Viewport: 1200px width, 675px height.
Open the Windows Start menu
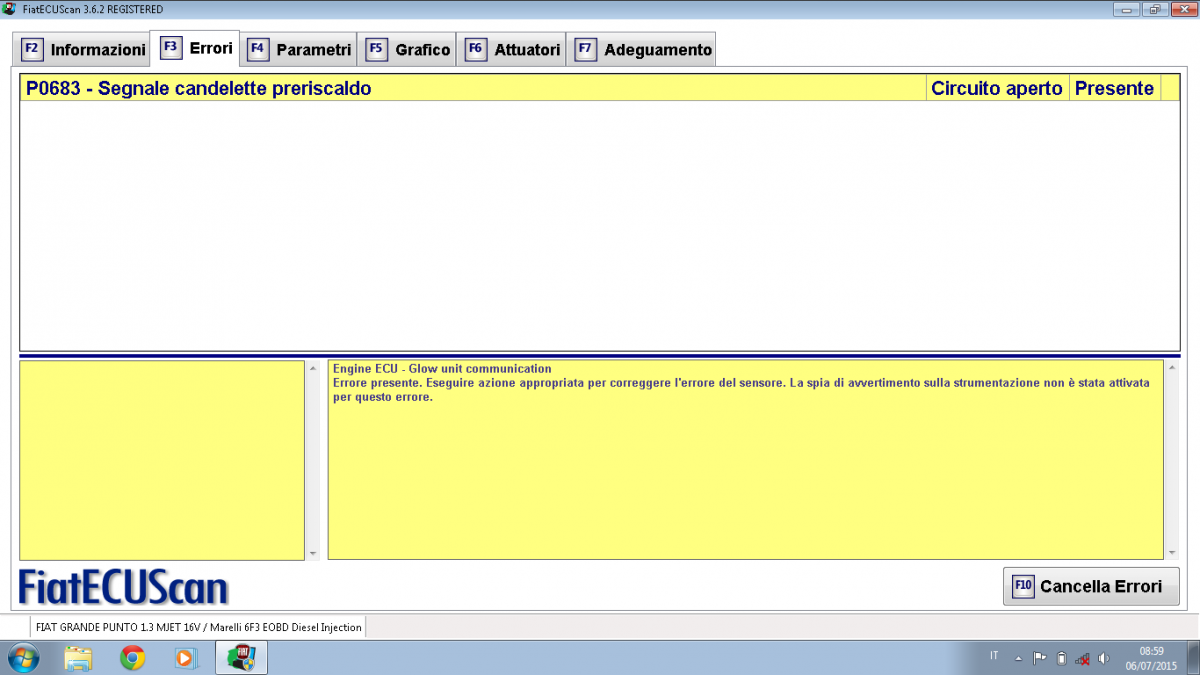[23, 657]
